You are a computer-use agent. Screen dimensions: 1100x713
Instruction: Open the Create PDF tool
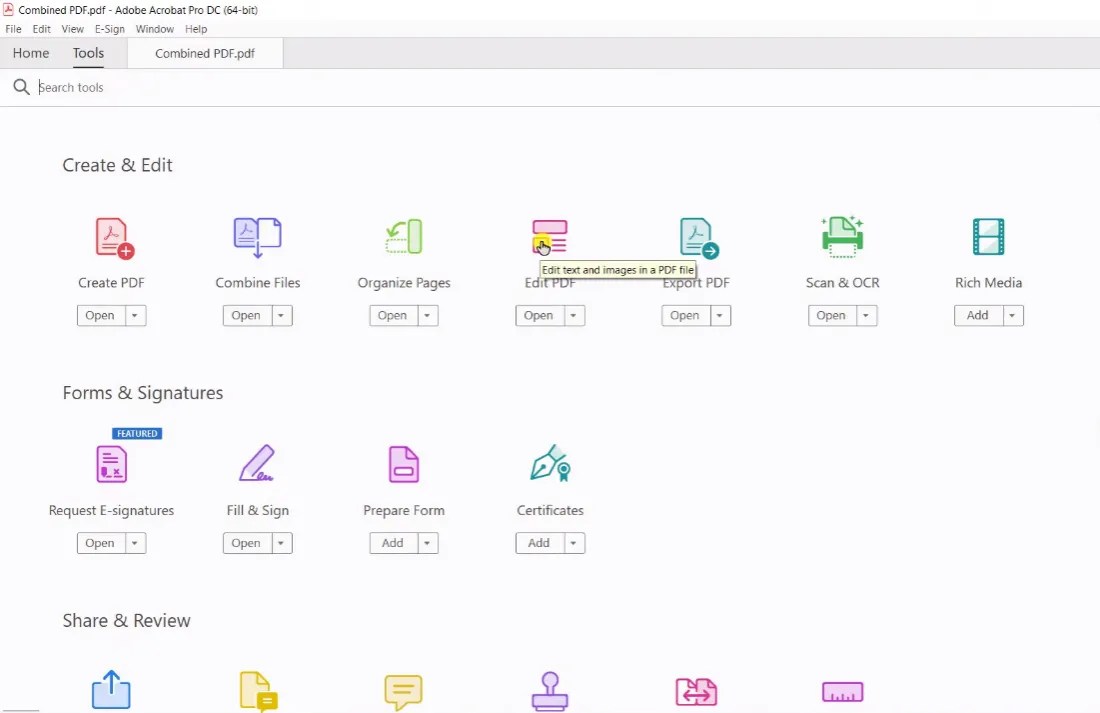(111, 237)
